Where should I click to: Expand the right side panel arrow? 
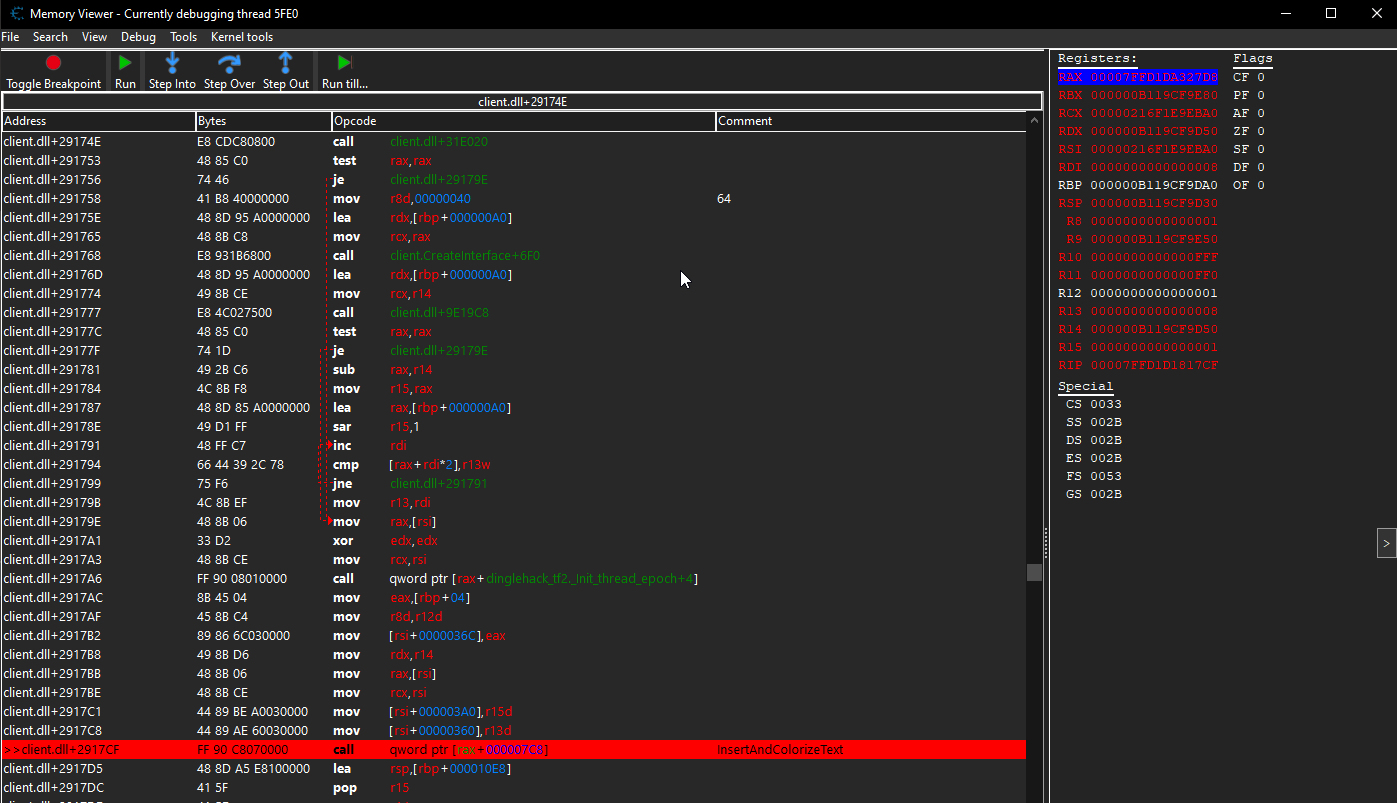coord(1386,543)
